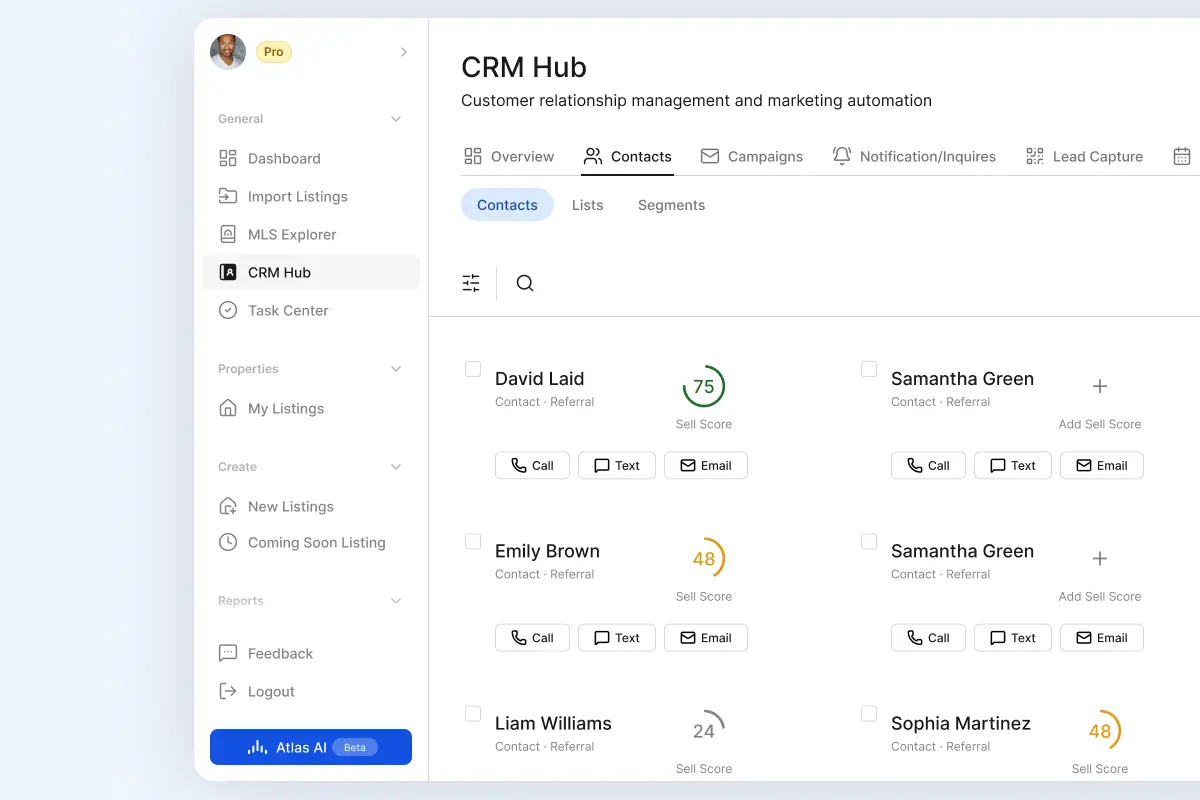Collapse the General section in sidebar
The width and height of the screenshot is (1200, 800).
[396, 118]
